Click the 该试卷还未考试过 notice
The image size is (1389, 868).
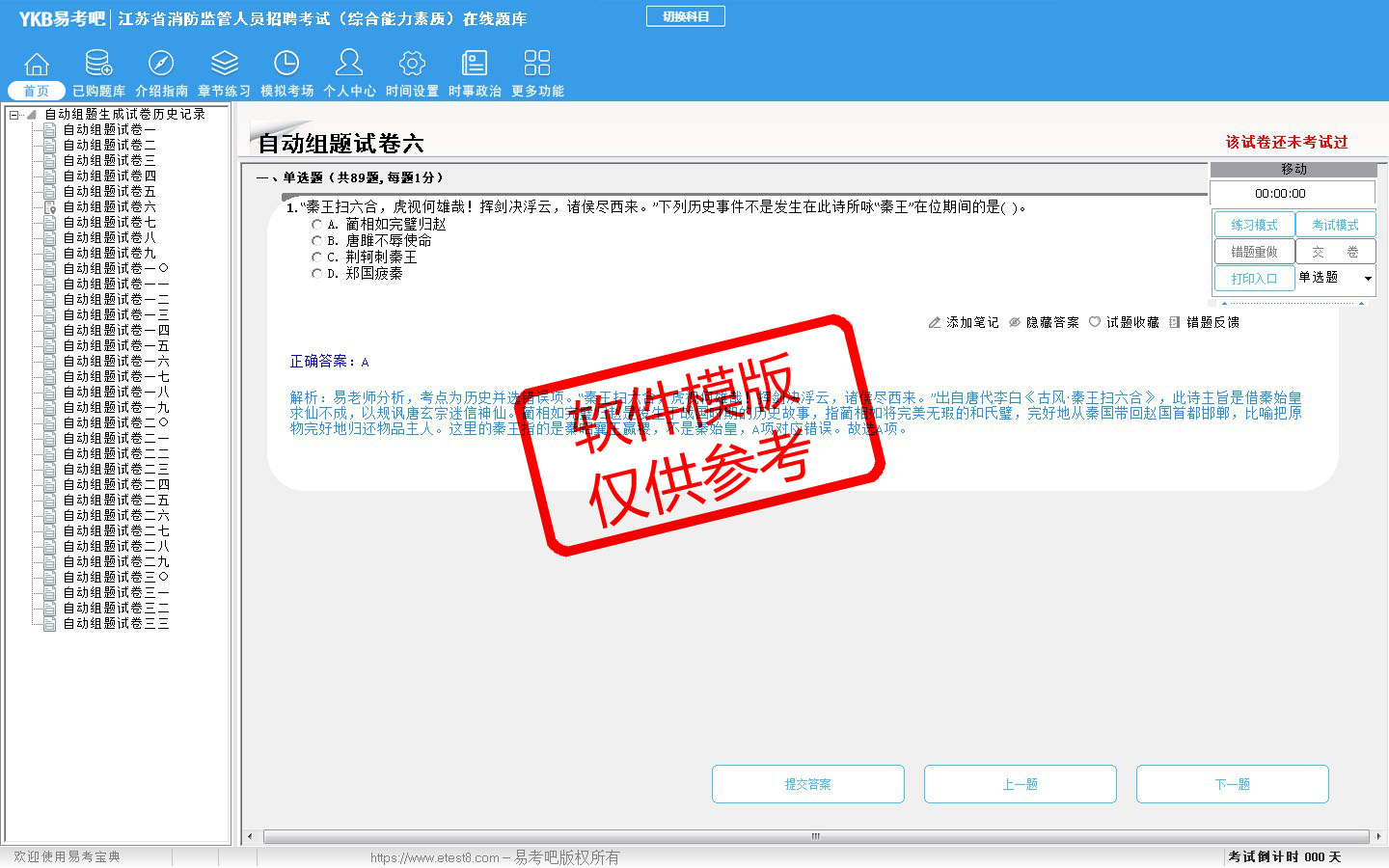coord(1287,142)
